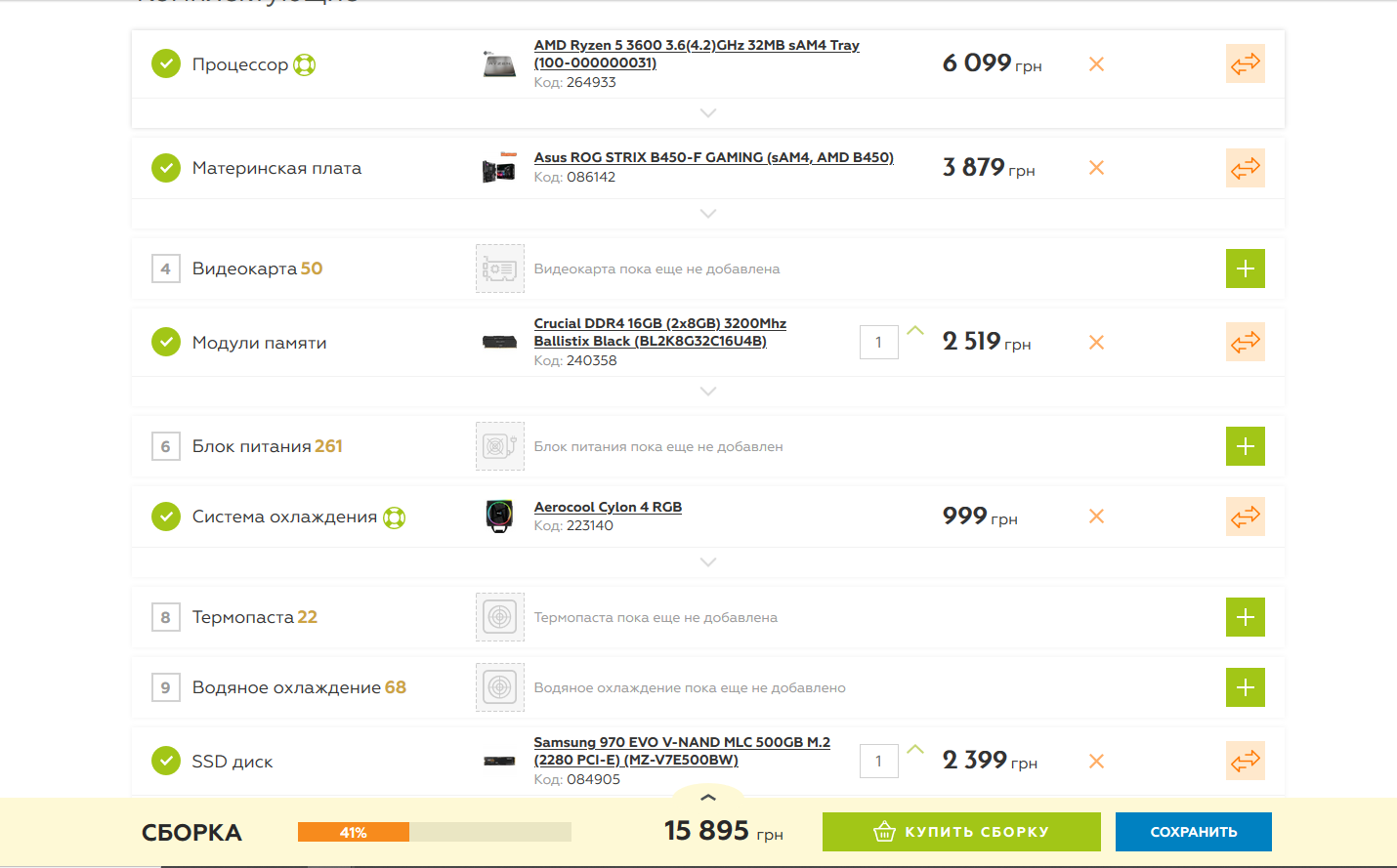Viewport: 1397px width, 868px height.
Task: Open help icon next to Процессор
Action: (305, 65)
